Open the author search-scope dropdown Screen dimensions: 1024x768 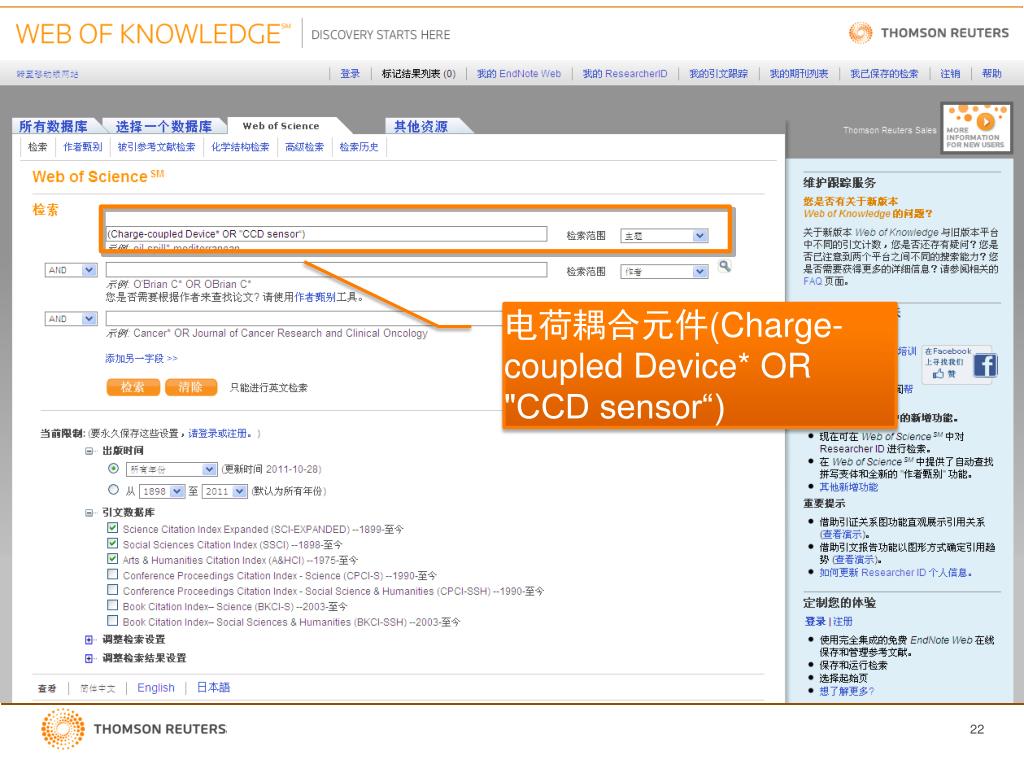tap(664, 272)
